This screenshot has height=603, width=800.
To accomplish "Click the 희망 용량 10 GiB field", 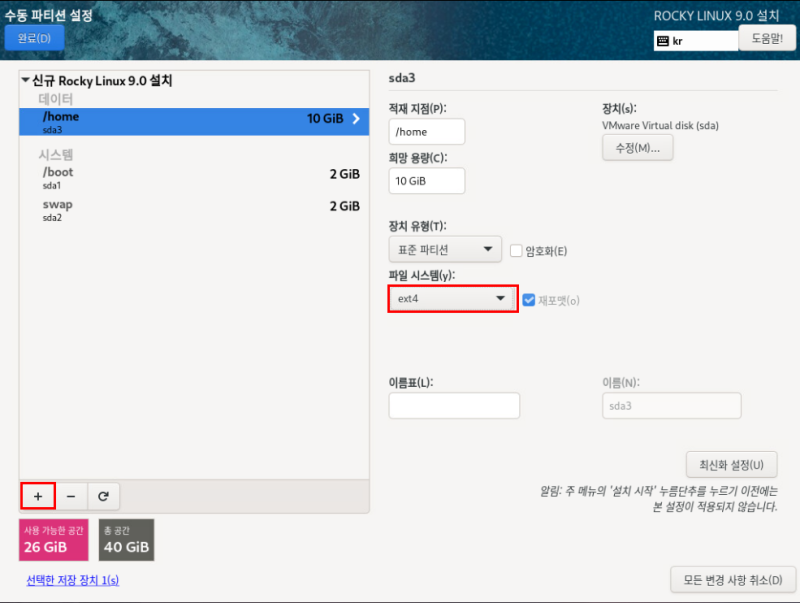I will tap(427, 181).
